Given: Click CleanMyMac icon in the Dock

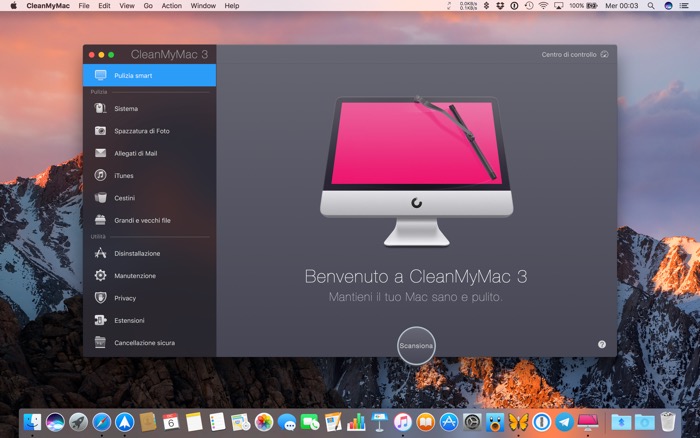Looking at the screenshot, I should click(x=588, y=422).
